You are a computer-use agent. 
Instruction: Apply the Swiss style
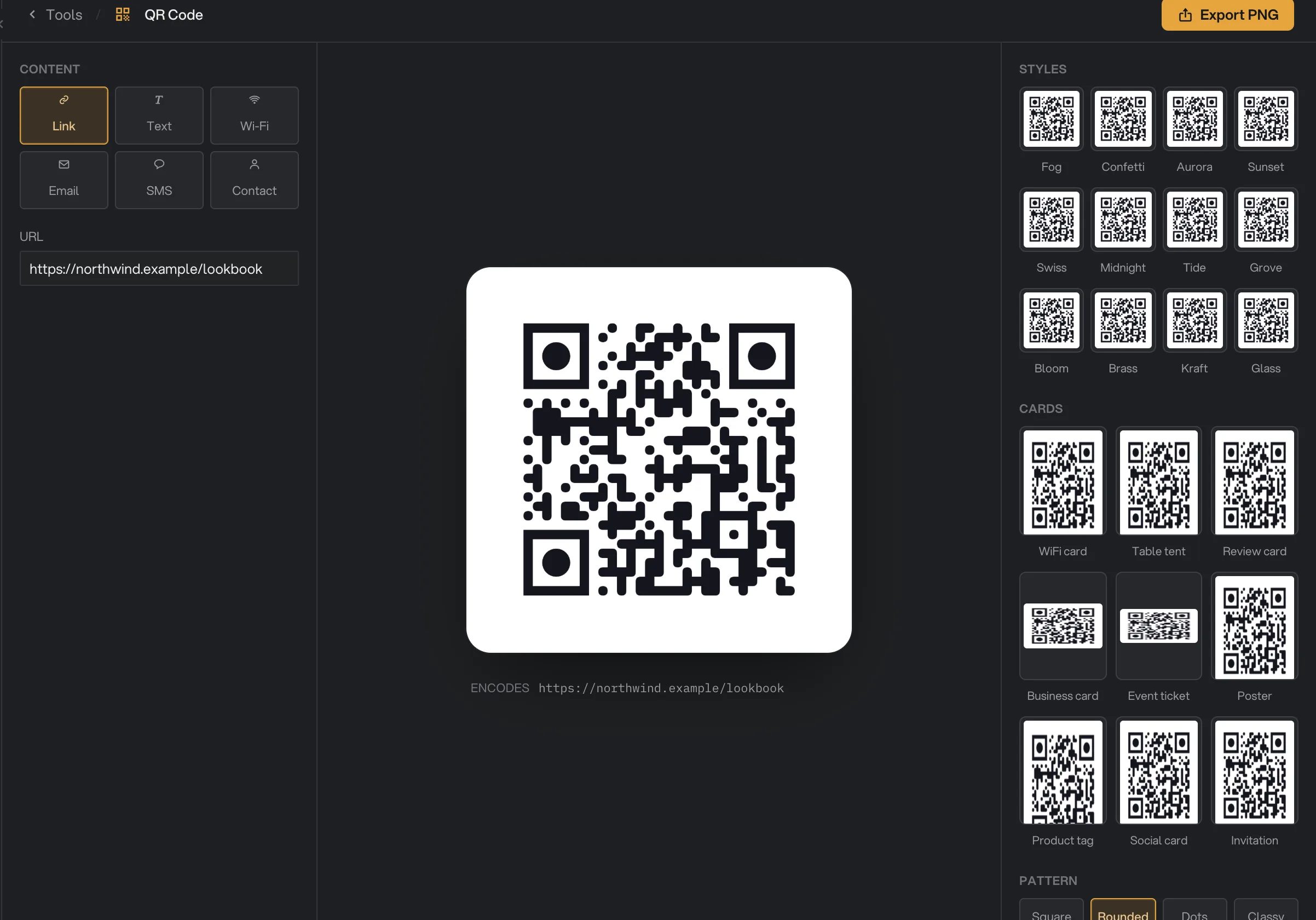tap(1051, 220)
